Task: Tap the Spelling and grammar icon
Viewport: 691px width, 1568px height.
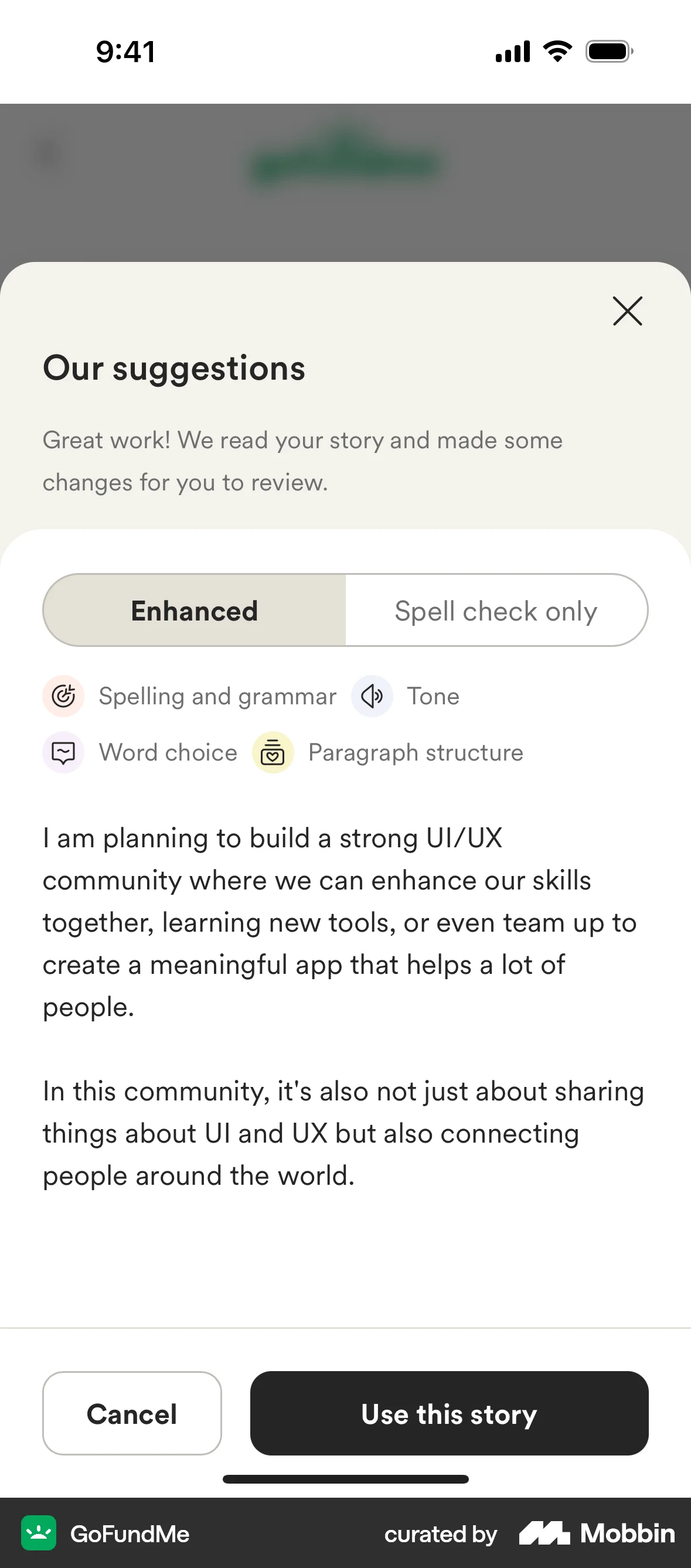Action: pyautogui.click(x=63, y=696)
